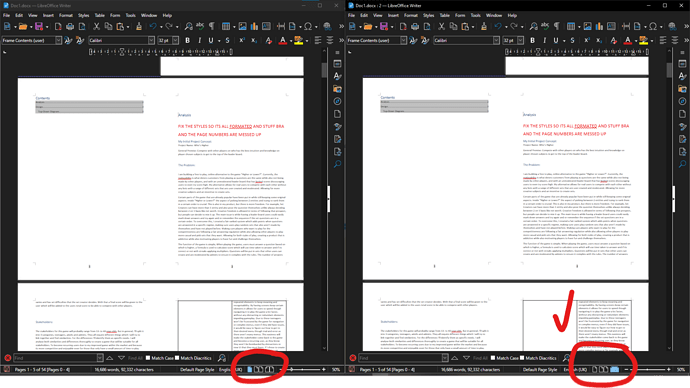Open Styles sidebar deck in left window
The image size is (690, 388).
338,76
